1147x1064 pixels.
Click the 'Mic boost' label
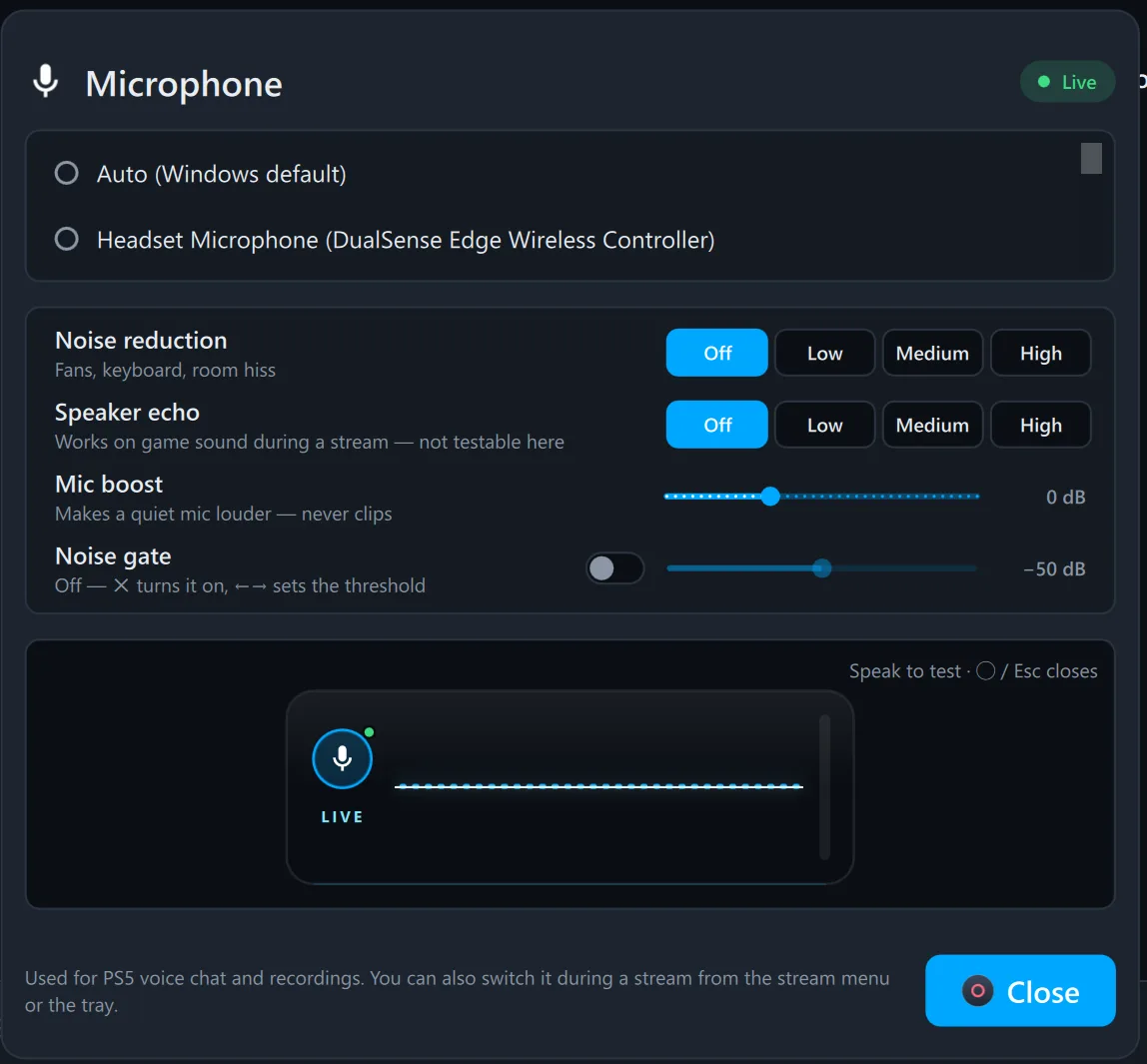(x=109, y=485)
